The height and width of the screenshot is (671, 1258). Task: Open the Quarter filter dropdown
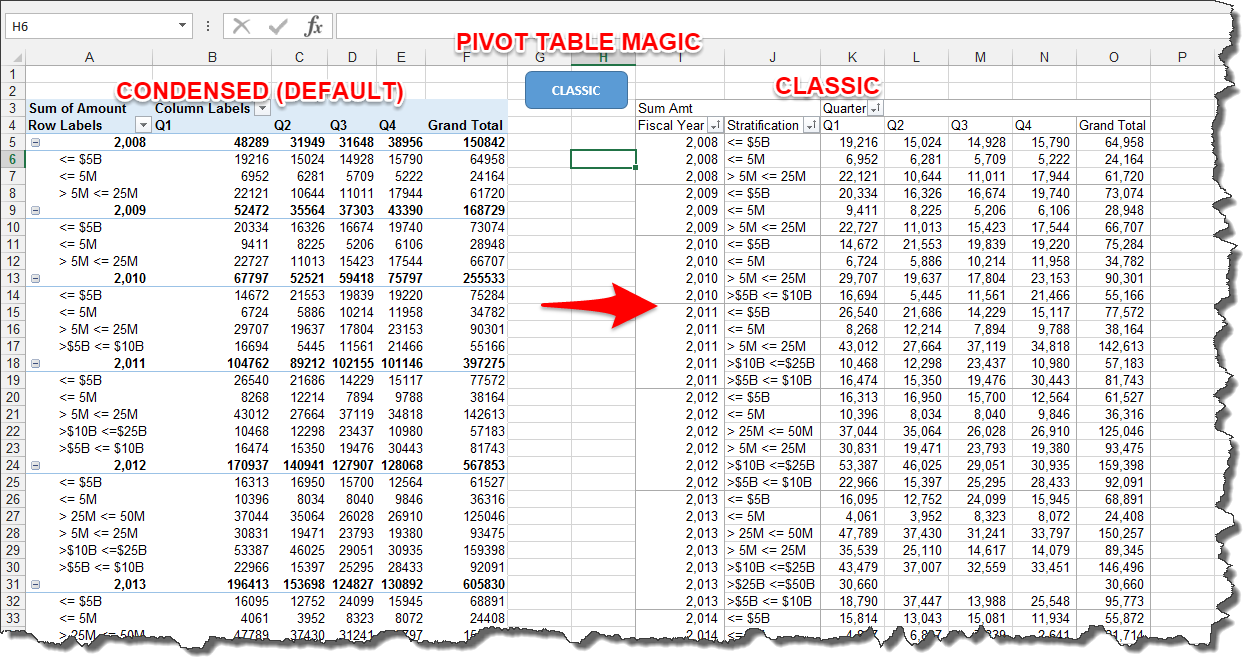pos(874,108)
